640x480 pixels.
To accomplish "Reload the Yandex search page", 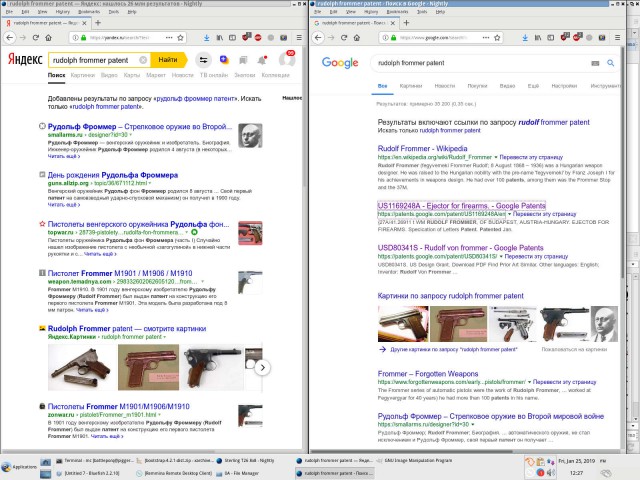I will [36, 38].
